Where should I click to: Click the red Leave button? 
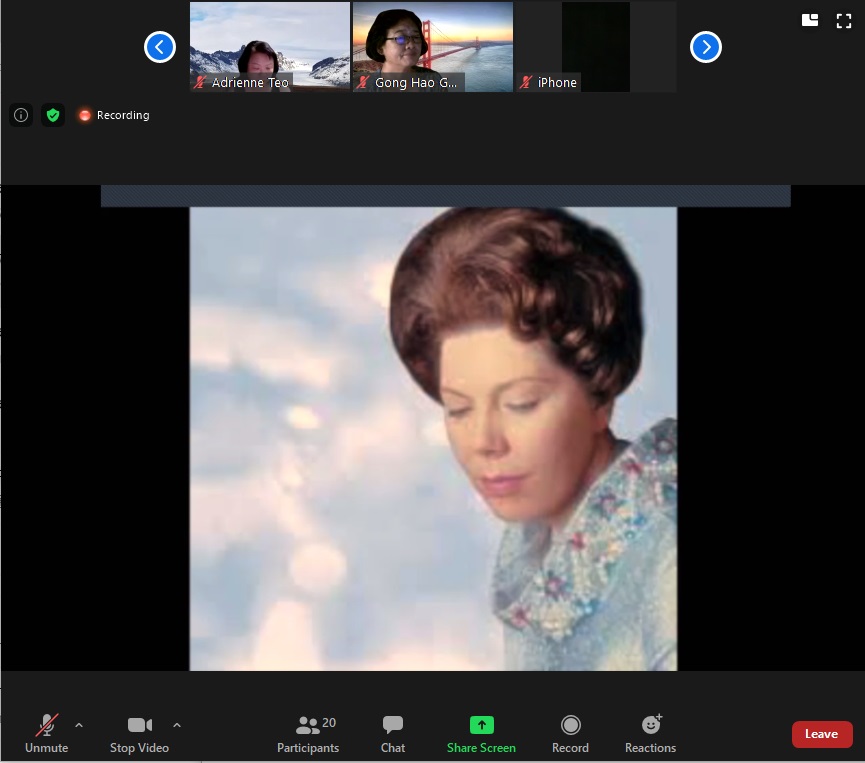tap(822, 734)
